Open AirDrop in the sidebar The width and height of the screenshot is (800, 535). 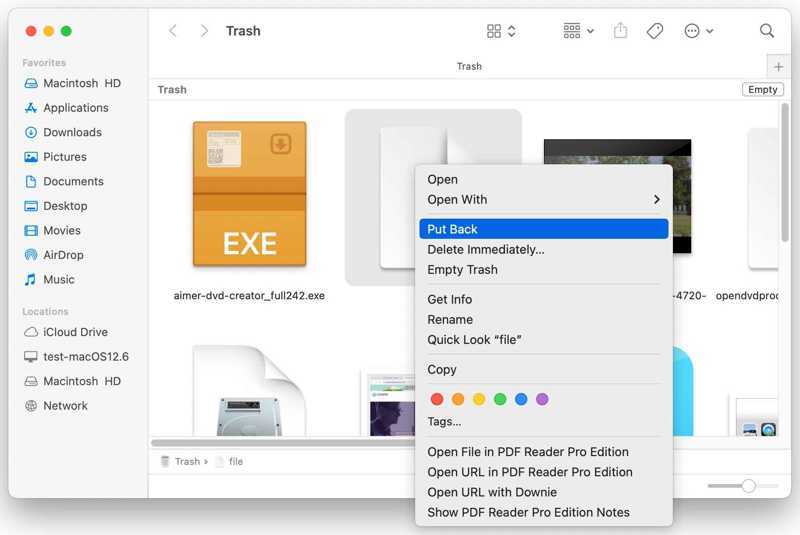click(x=54, y=254)
